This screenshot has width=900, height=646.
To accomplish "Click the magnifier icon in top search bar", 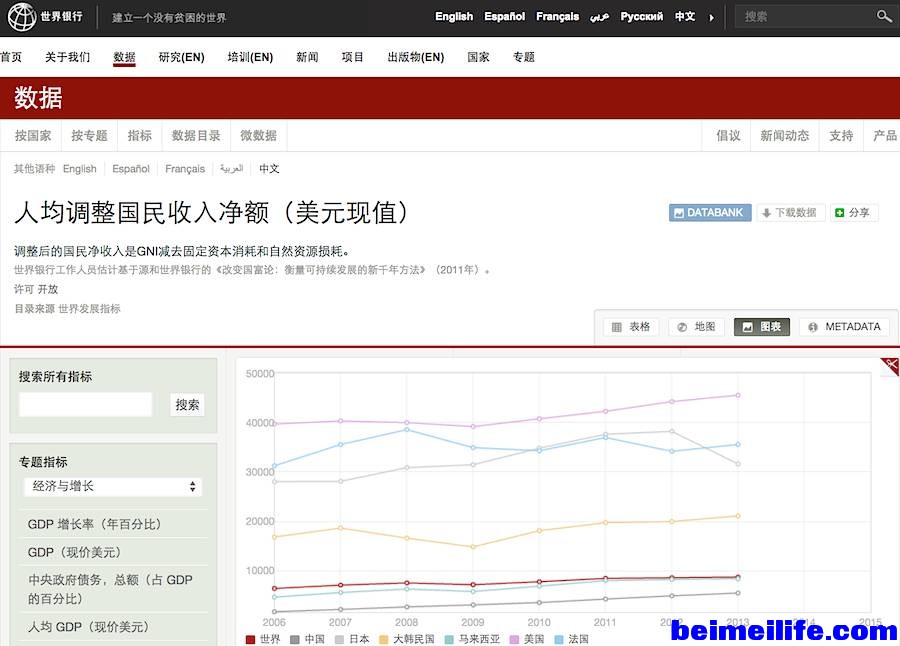I will coord(883,16).
